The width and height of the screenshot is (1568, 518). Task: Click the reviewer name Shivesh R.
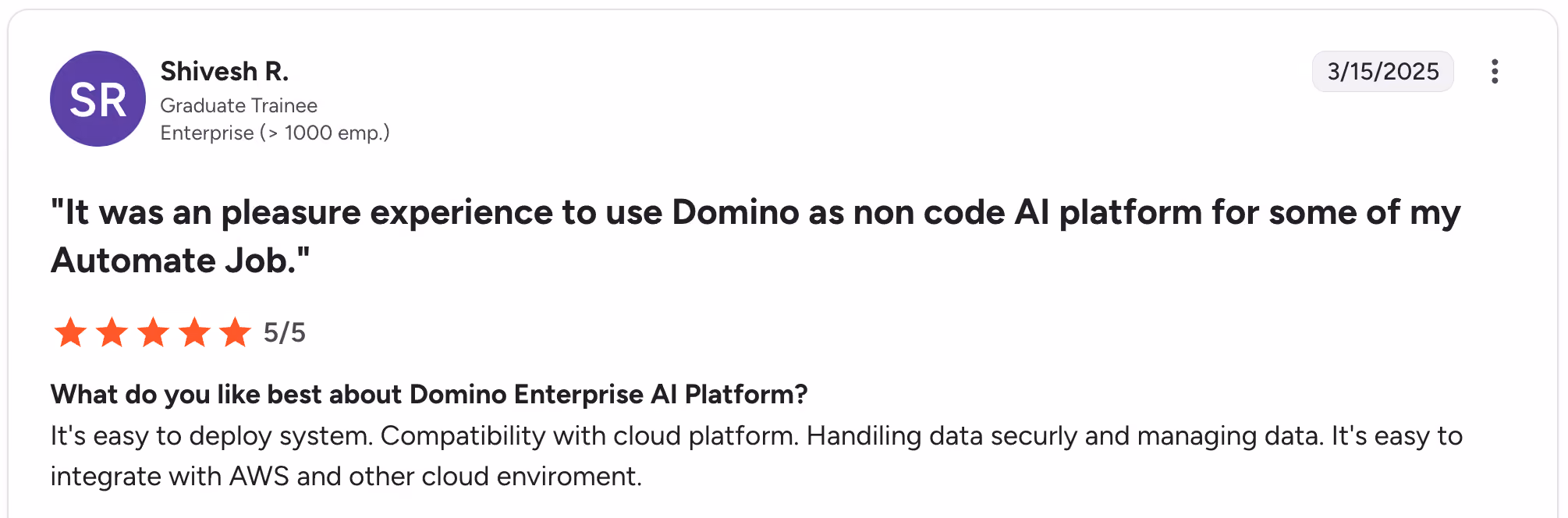pyautogui.click(x=225, y=71)
